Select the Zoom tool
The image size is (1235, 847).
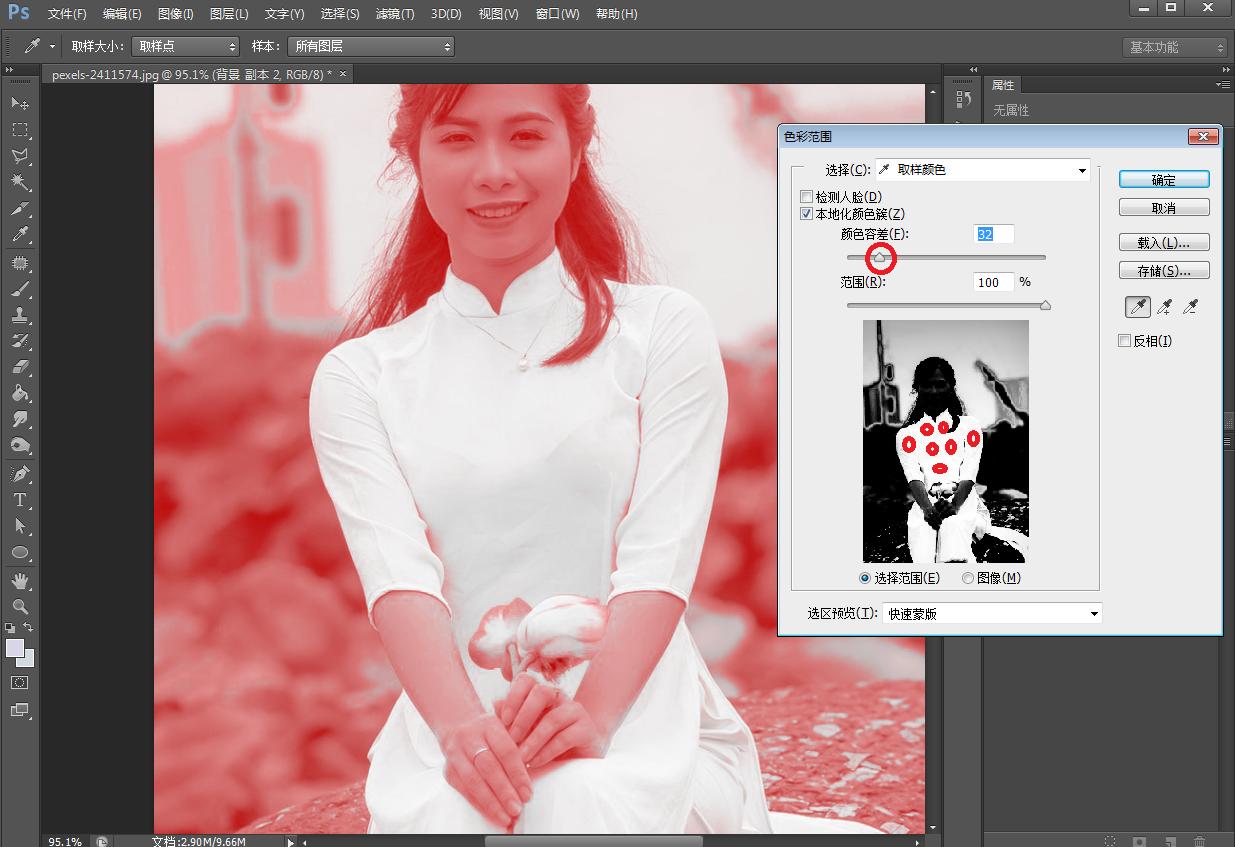point(19,607)
